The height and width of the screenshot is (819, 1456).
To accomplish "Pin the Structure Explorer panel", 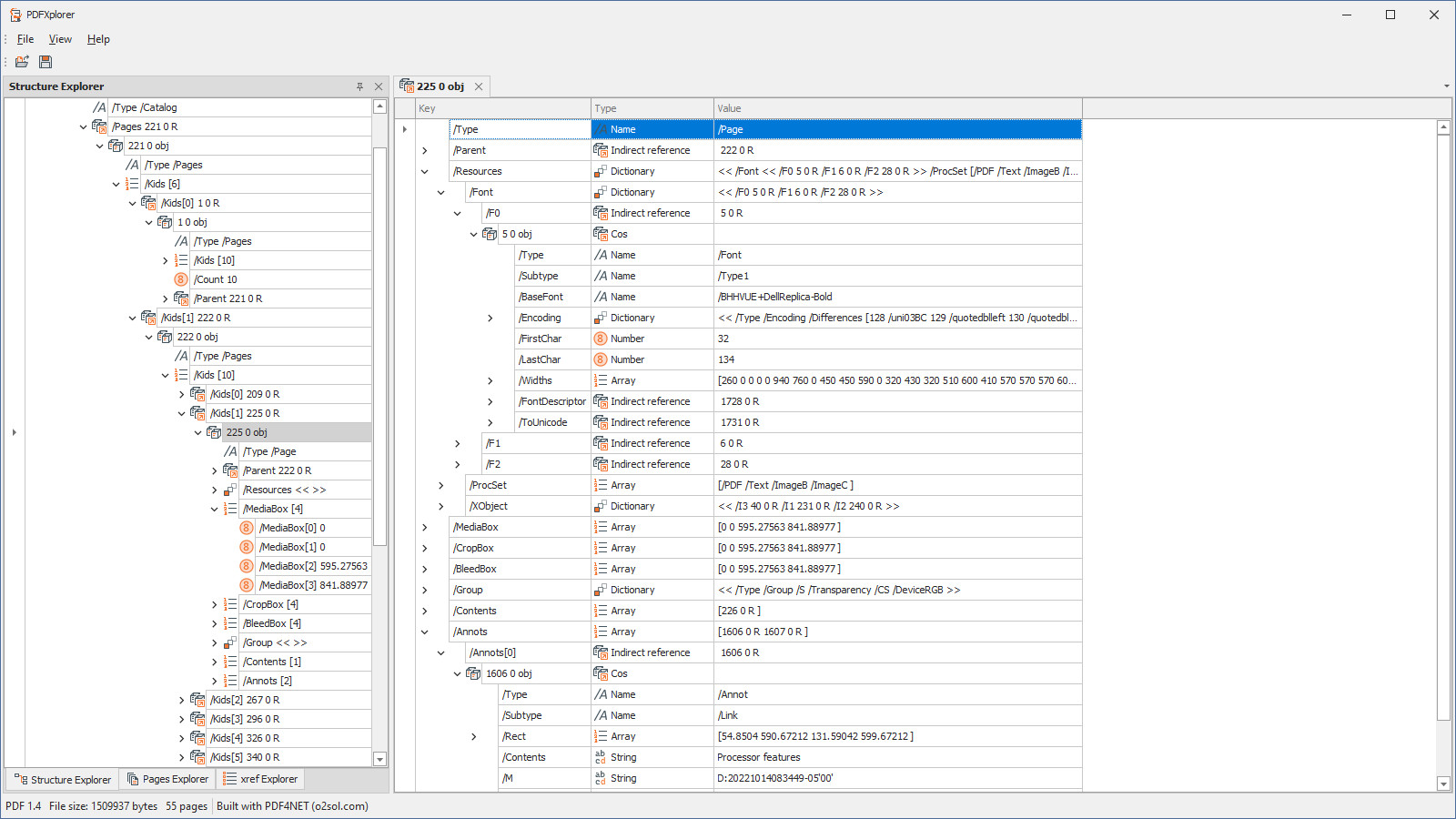I will pyautogui.click(x=359, y=86).
